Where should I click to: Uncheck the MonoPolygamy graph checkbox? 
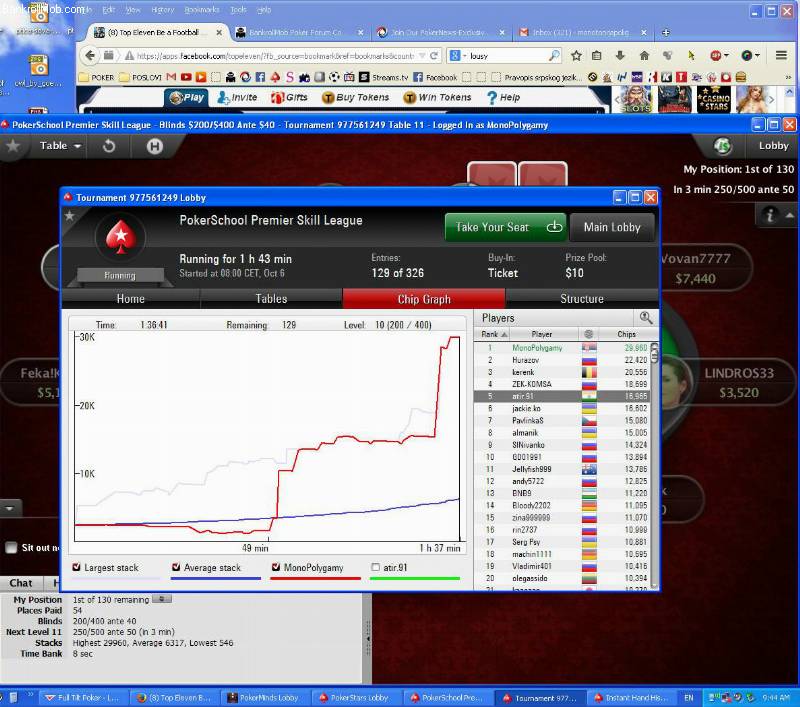276,567
